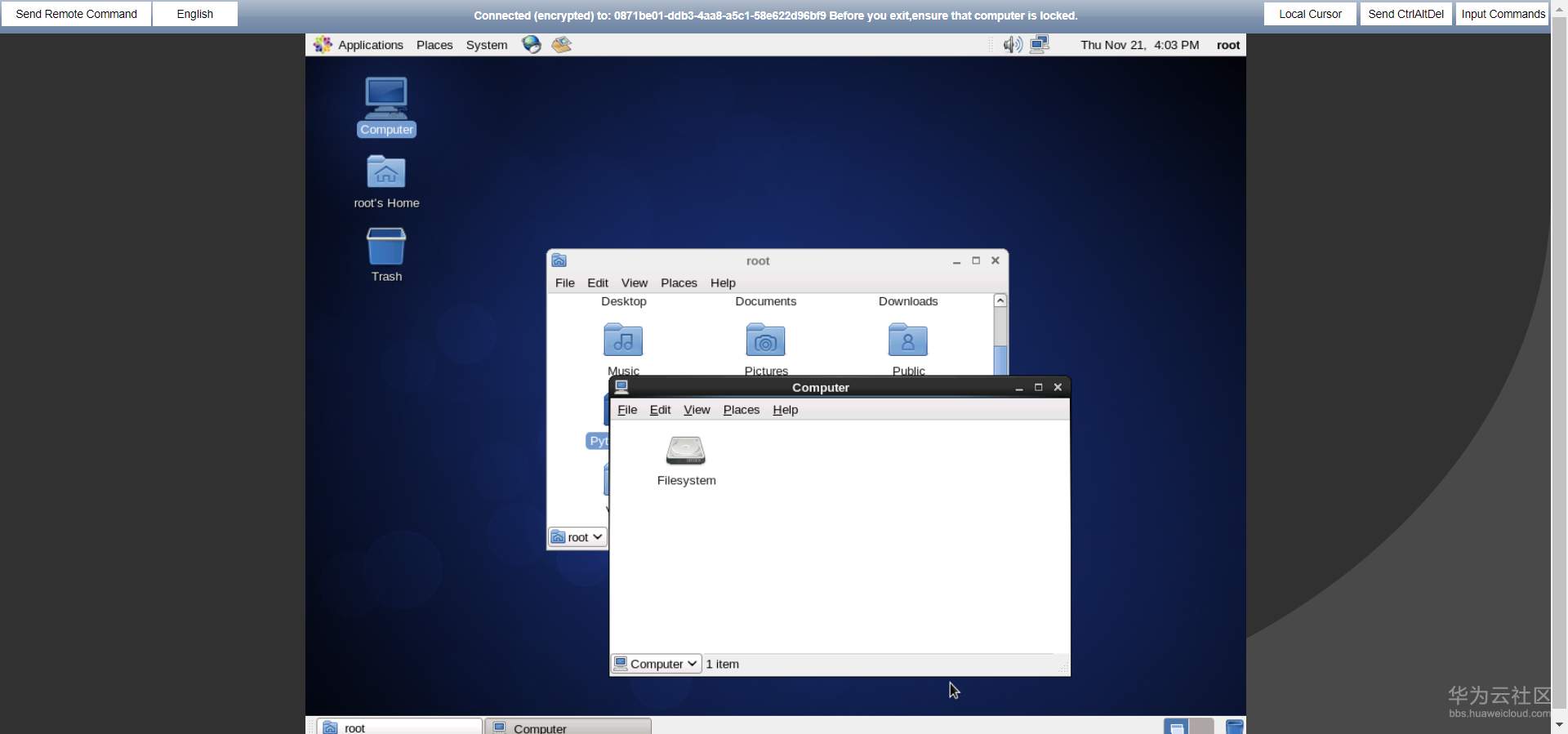Click the '1 item' status bar text
This screenshot has height=734, width=1568.
coord(723,664)
